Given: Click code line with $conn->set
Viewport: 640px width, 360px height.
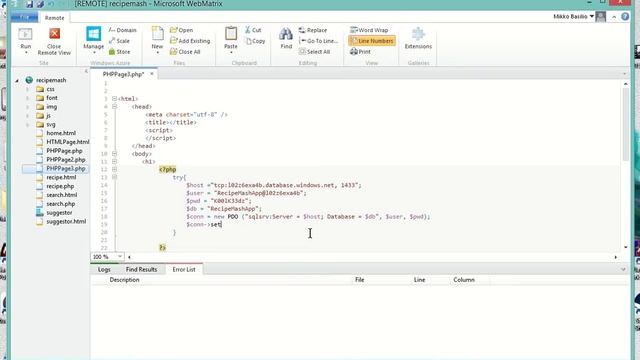Looking at the screenshot, I should point(204,224).
